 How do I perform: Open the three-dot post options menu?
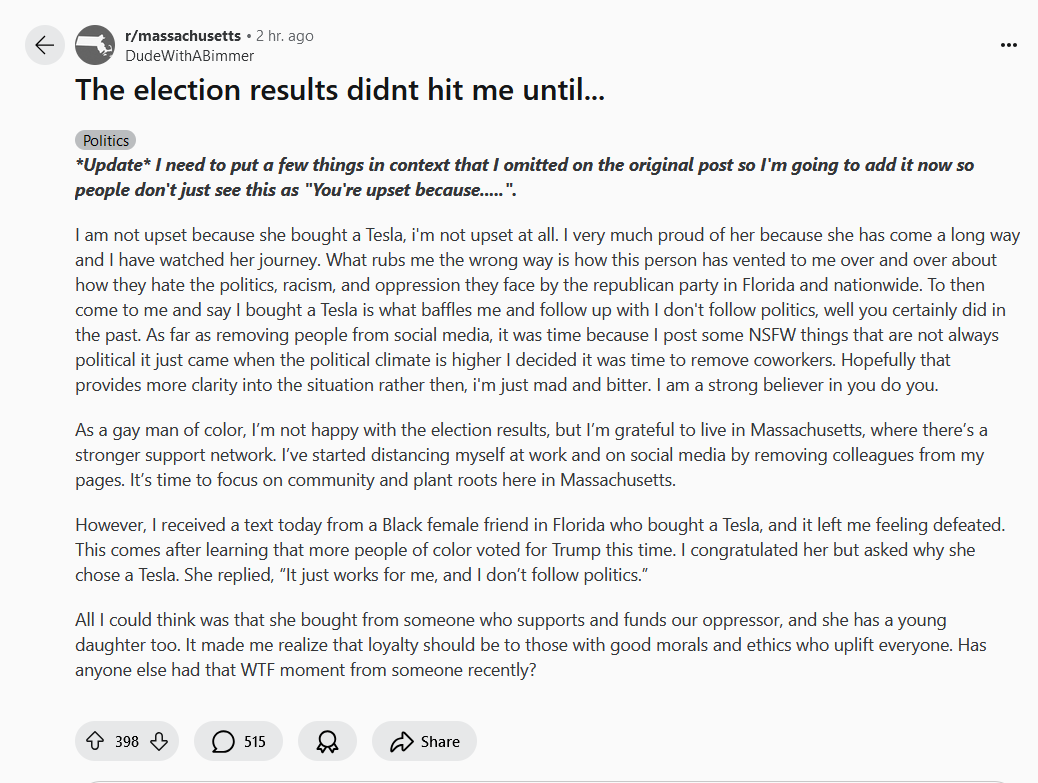[x=1009, y=45]
